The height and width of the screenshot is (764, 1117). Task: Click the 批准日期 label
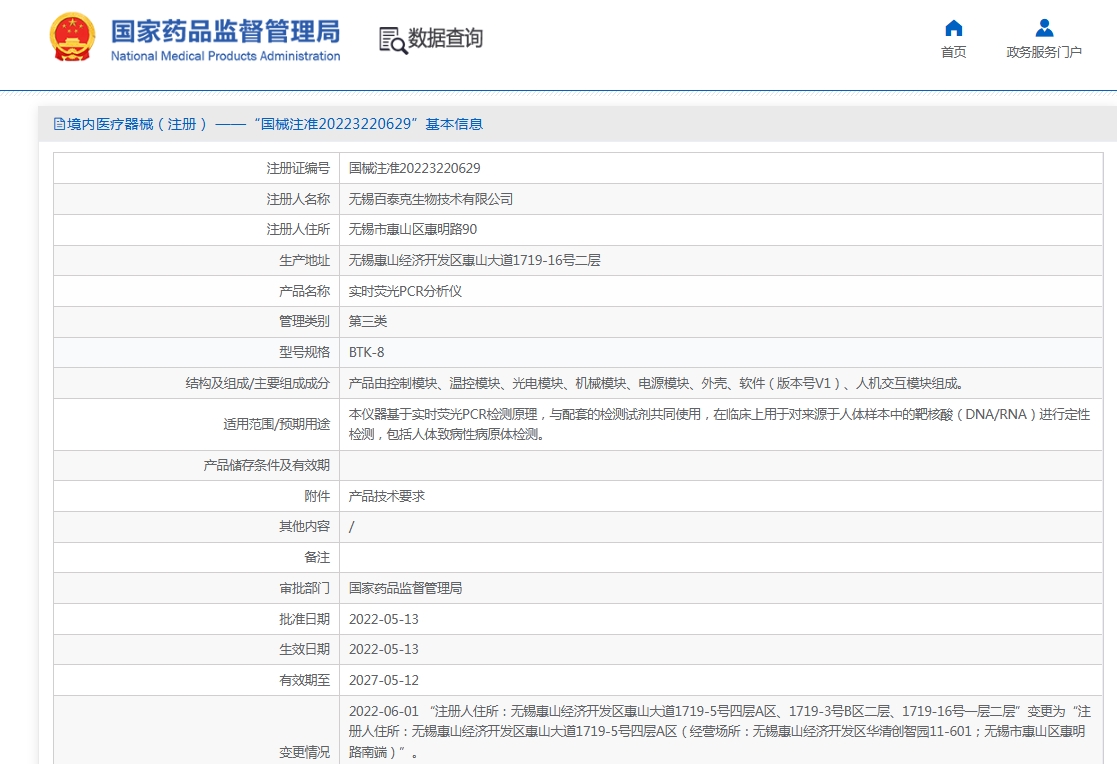304,619
